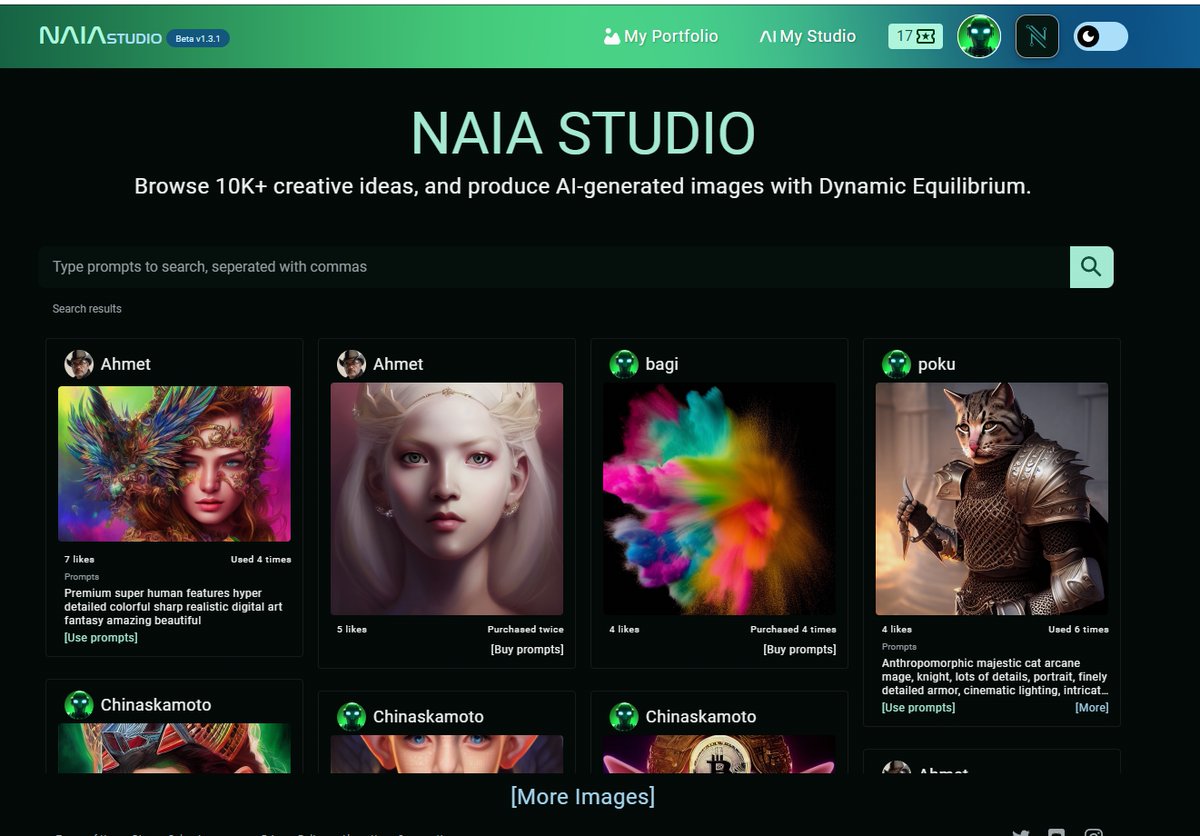
Task: Click the 4 likes count on bagi's card
Action: pyautogui.click(x=625, y=630)
